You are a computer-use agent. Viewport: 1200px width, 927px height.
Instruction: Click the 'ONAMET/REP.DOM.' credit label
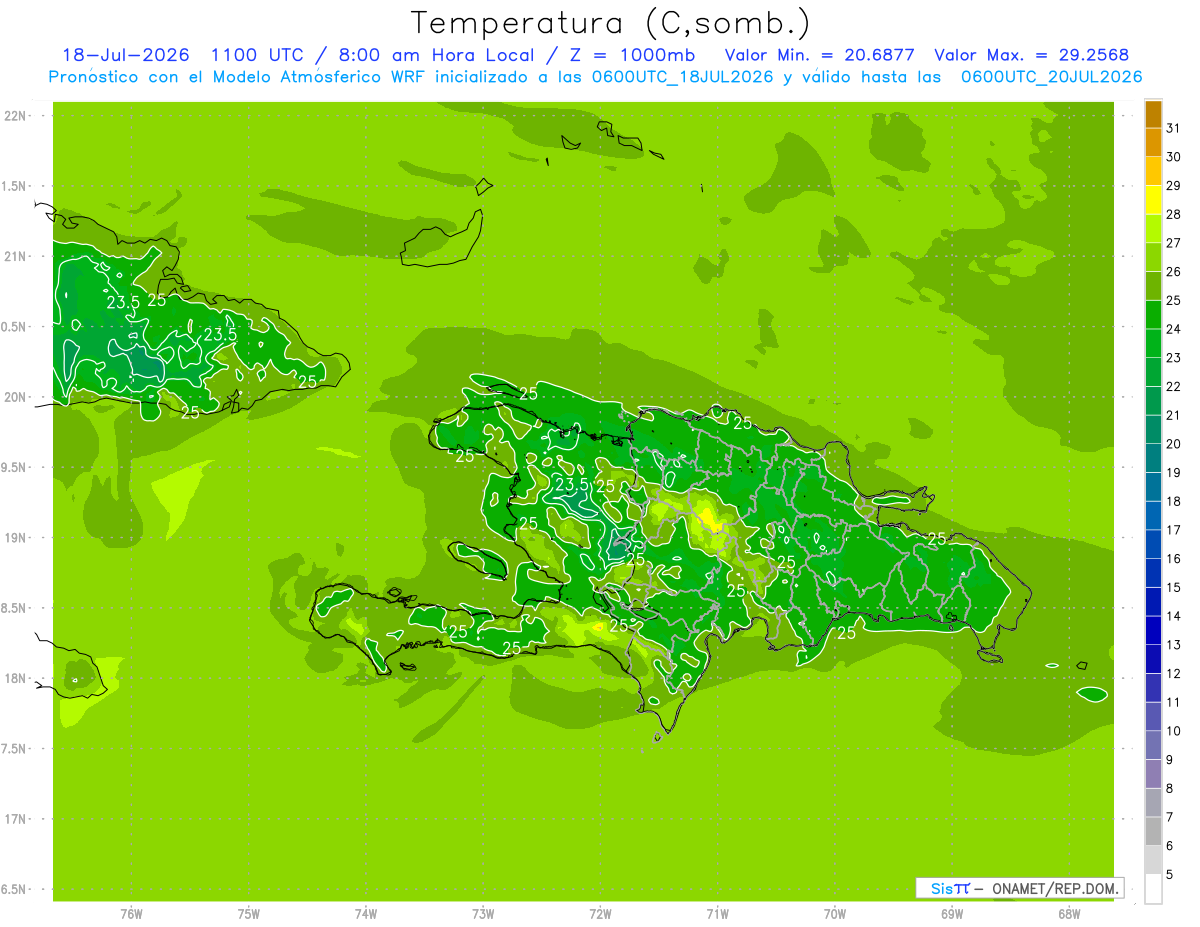pos(1055,889)
